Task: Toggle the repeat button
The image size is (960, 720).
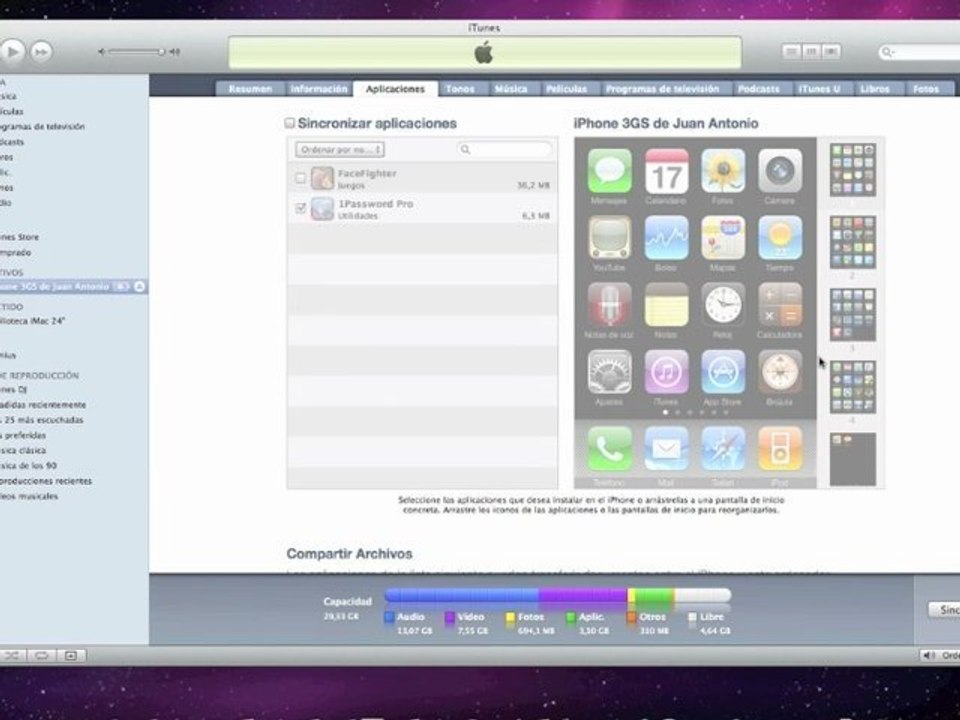Action: pos(41,656)
